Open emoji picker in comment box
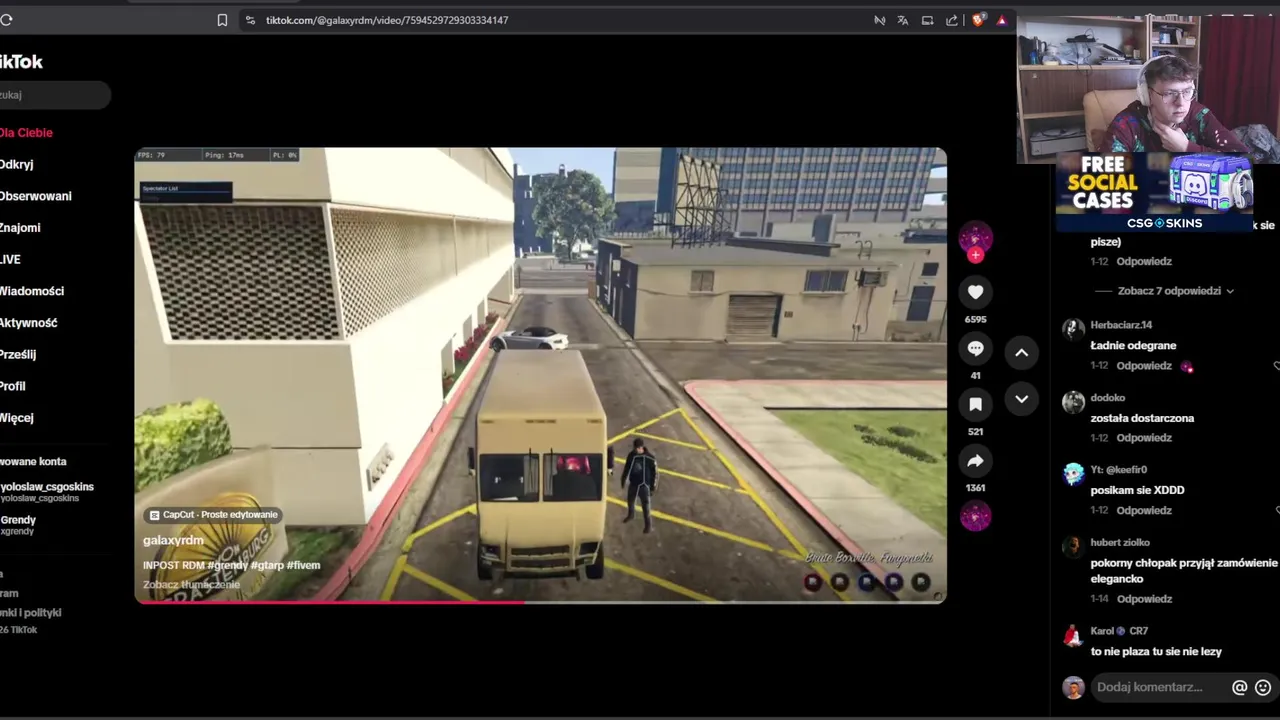 pyautogui.click(x=1263, y=687)
